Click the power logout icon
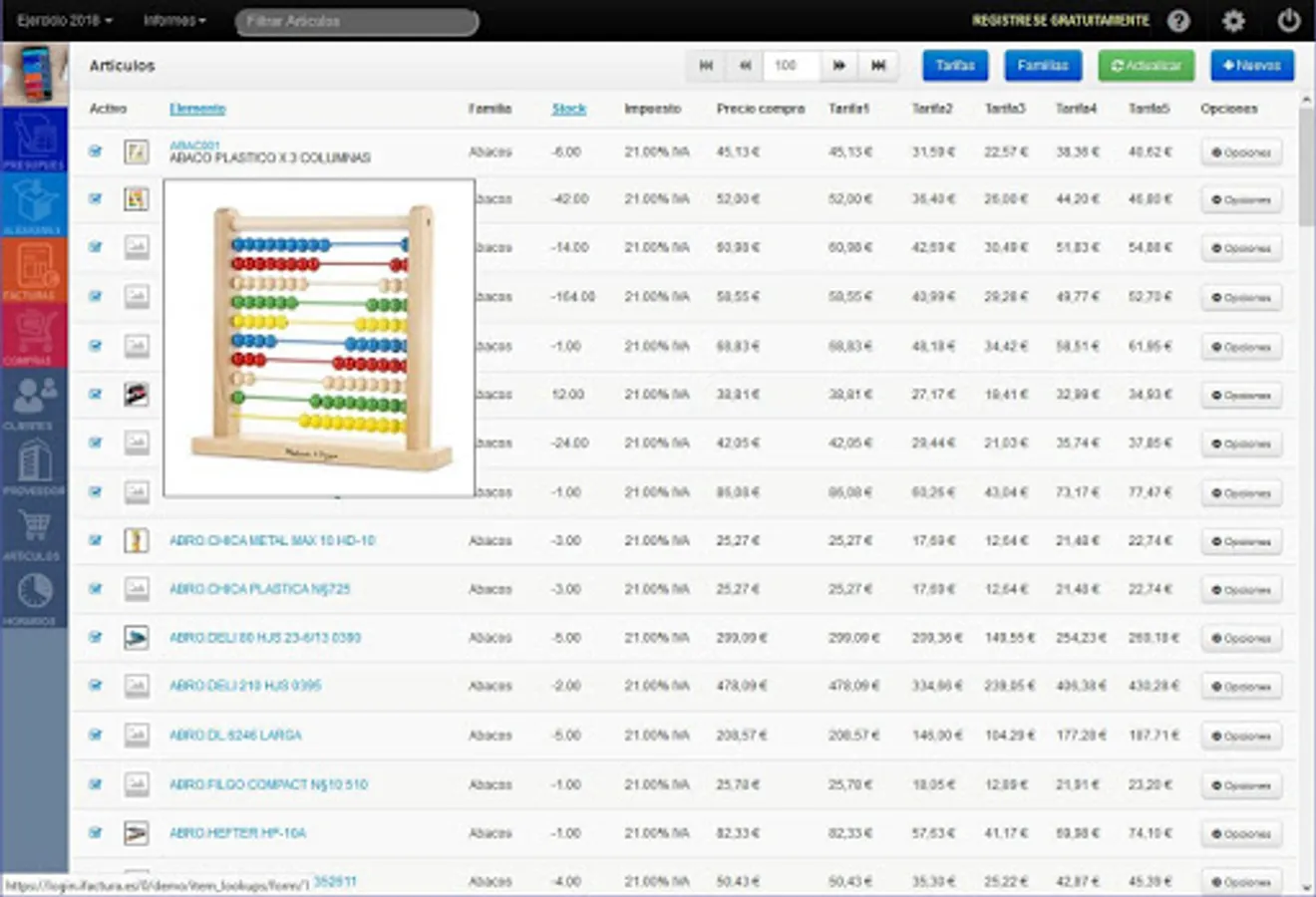Screen dimensions: 1316x897 (x=1288, y=21)
